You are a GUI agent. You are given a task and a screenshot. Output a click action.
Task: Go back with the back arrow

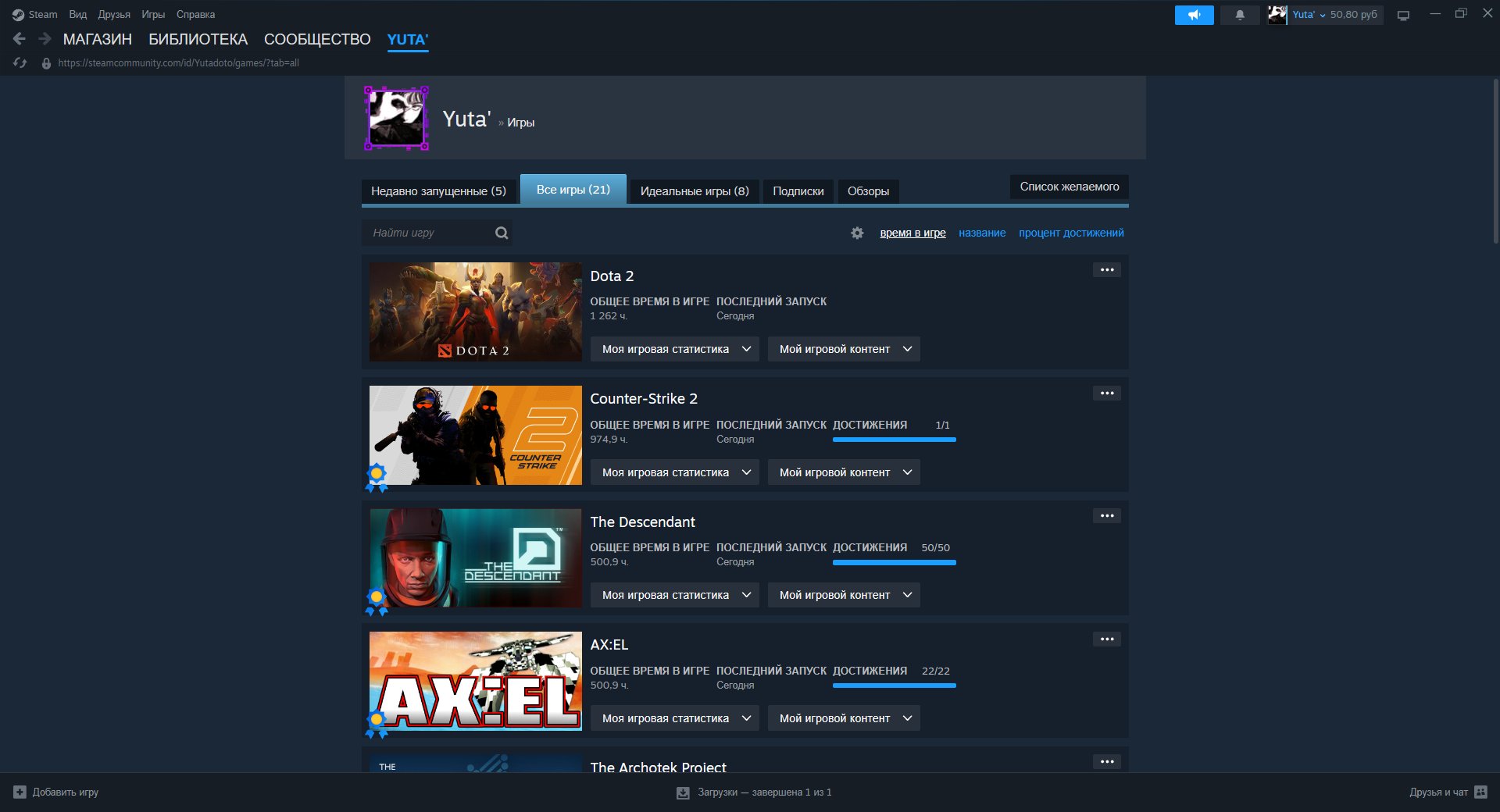coord(20,39)
